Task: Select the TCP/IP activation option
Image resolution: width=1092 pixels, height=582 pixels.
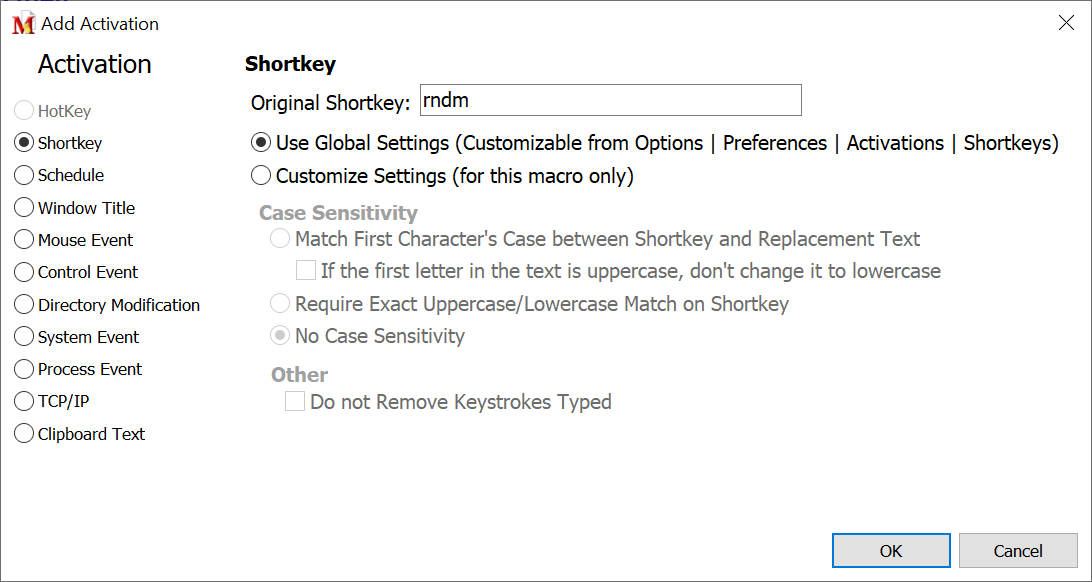Action: [24, 401]
